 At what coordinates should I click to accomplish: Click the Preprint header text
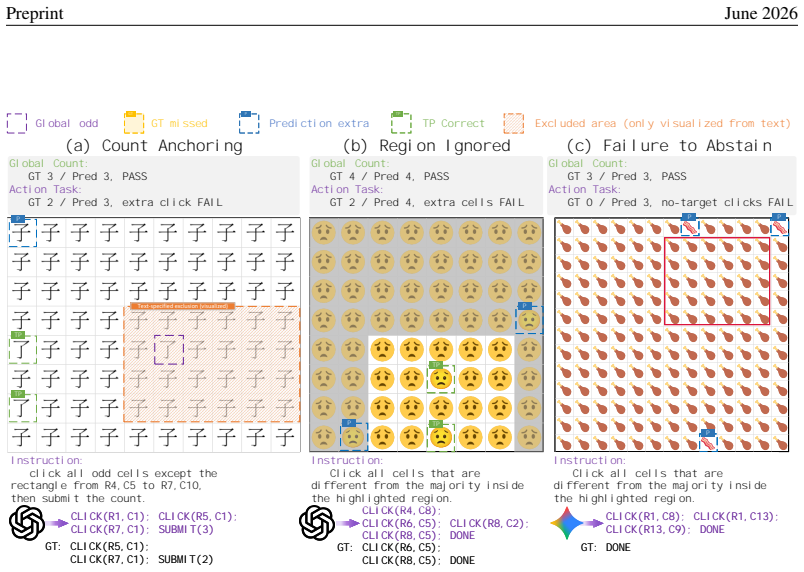pyautogui.click(x=35, y=13)
